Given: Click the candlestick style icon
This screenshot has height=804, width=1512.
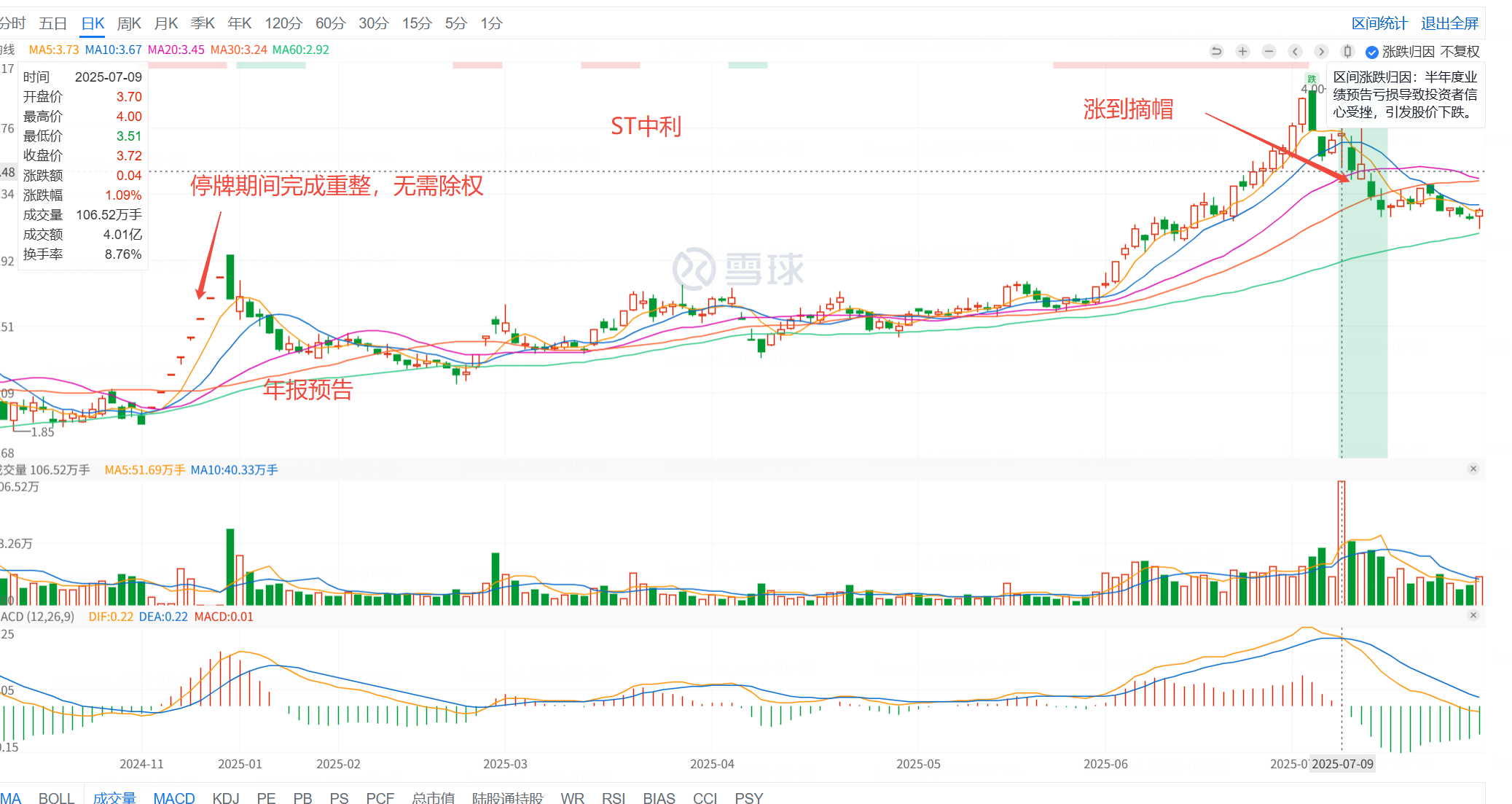Looking at the screenshot, I should tap(1347, 51).
